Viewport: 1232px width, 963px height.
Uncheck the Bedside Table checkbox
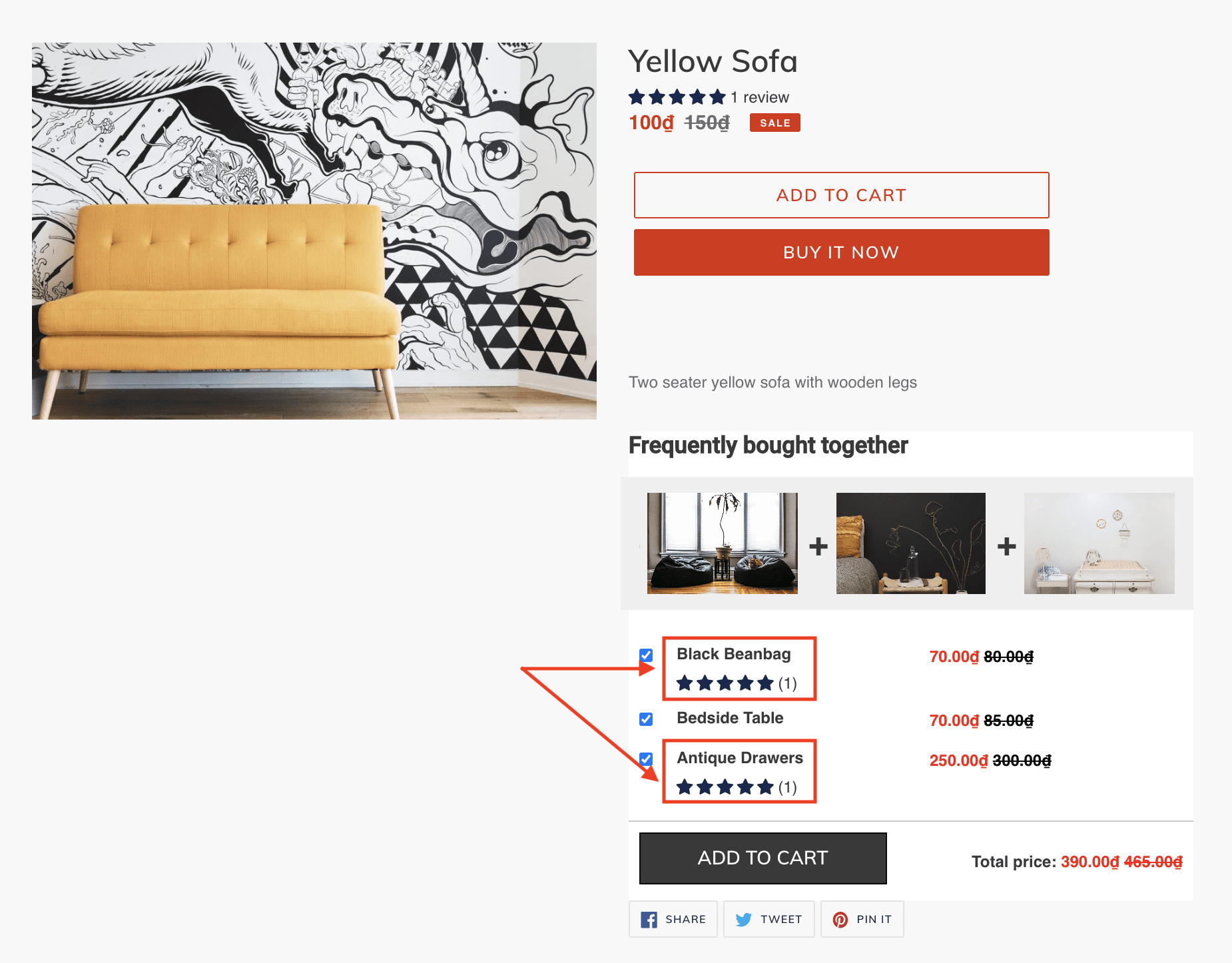pyautogui.click(x=646, y=719)
